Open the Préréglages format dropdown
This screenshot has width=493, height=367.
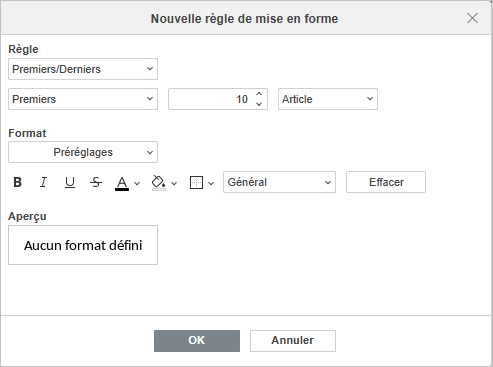[x=83, y=152]
